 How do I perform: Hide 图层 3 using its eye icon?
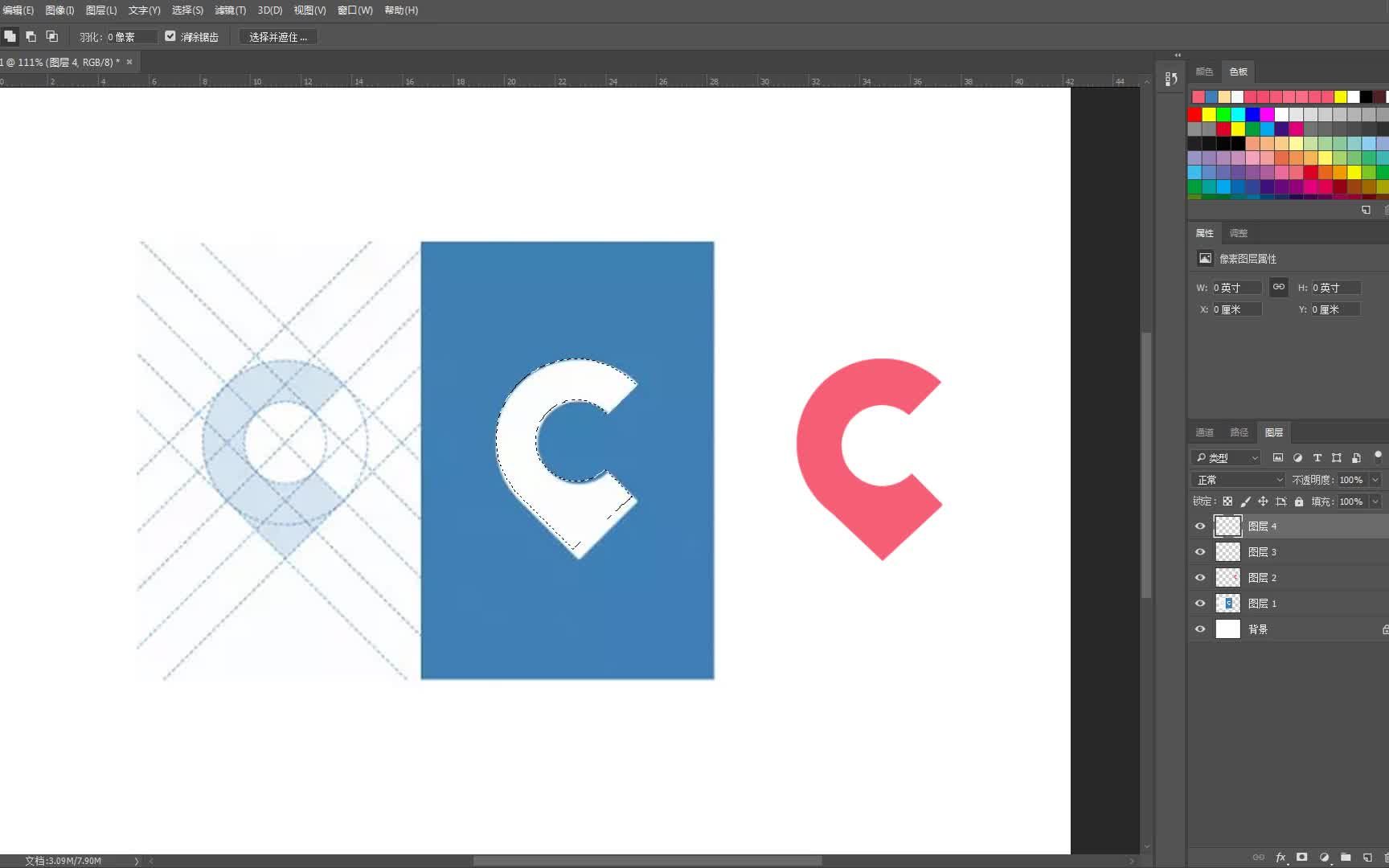[x=1200, y=552]
